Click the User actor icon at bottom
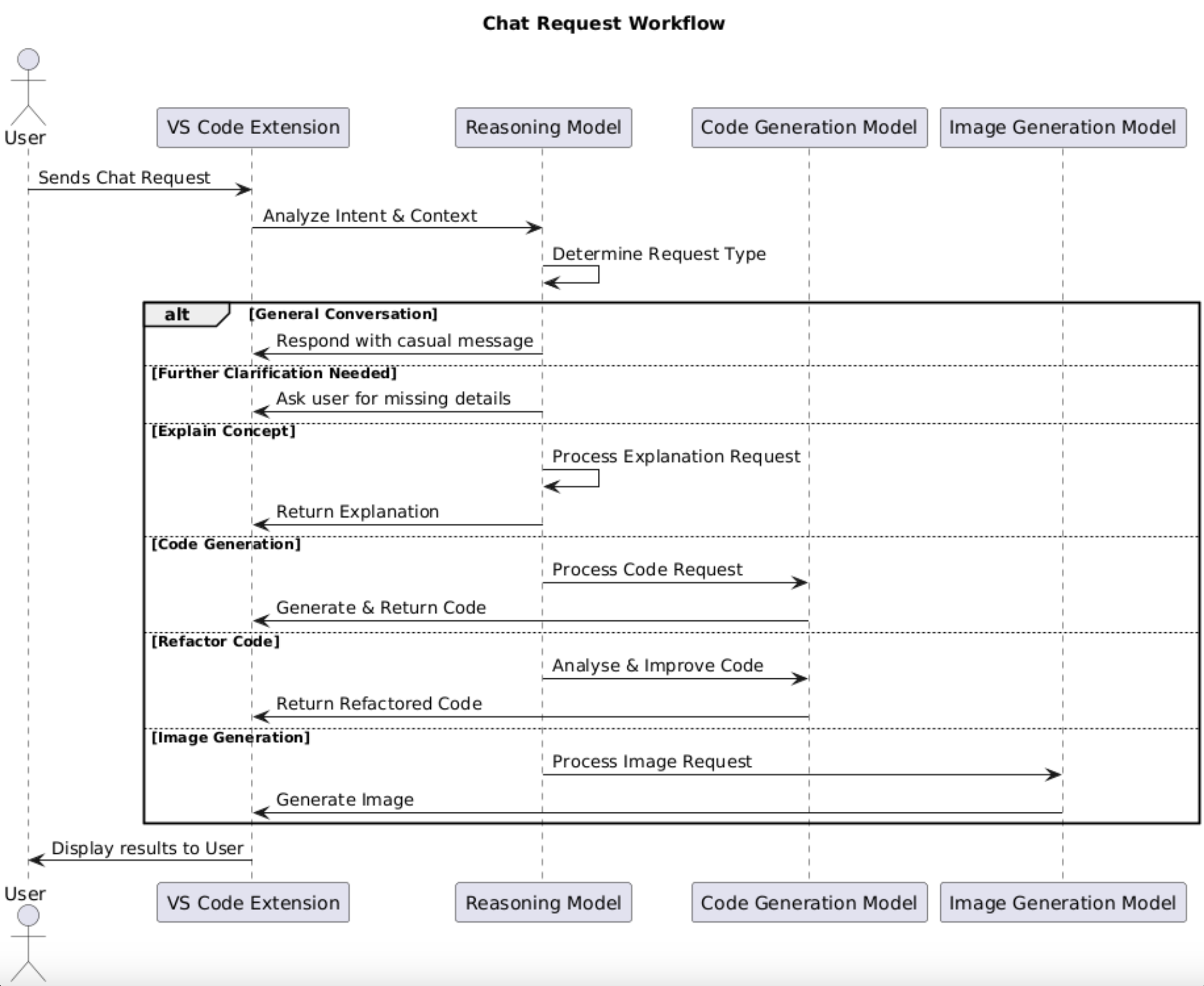 pos(28,943)
